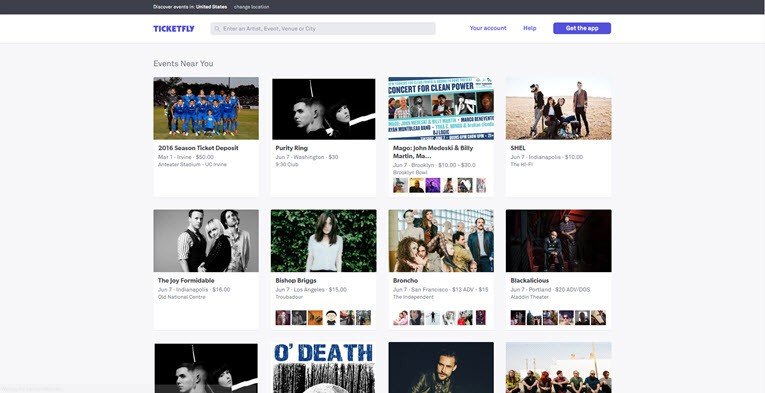The image size is (765, 393).
Task: Open the Help page
Action: click(x=530, y=28)
